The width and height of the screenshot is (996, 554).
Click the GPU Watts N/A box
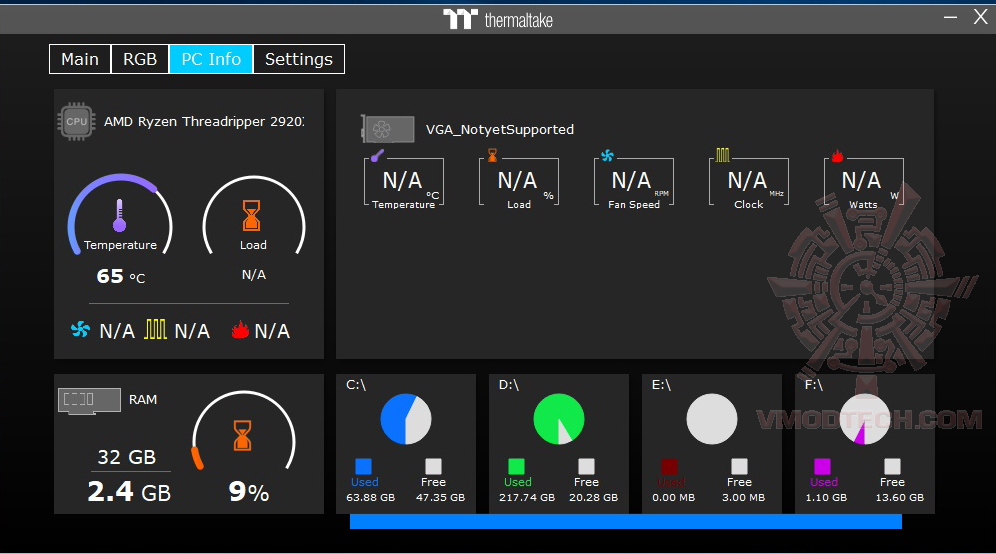863,182
